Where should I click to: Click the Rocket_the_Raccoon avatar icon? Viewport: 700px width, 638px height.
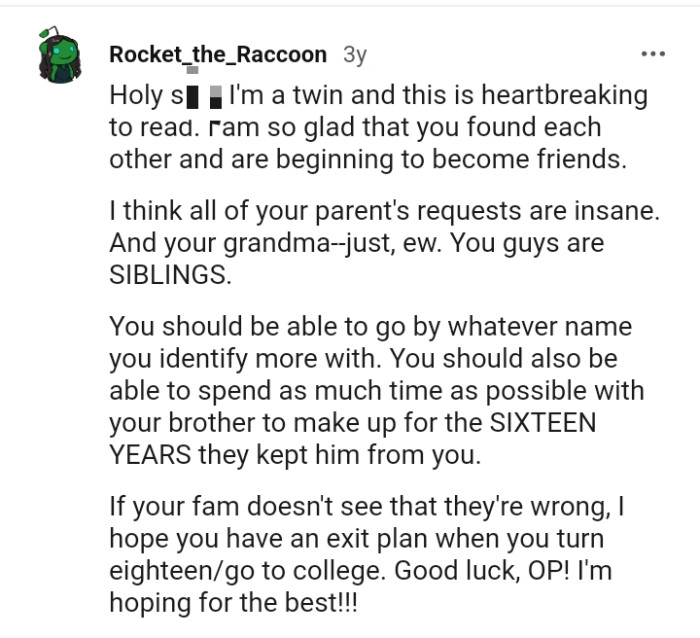coord(61,58)
